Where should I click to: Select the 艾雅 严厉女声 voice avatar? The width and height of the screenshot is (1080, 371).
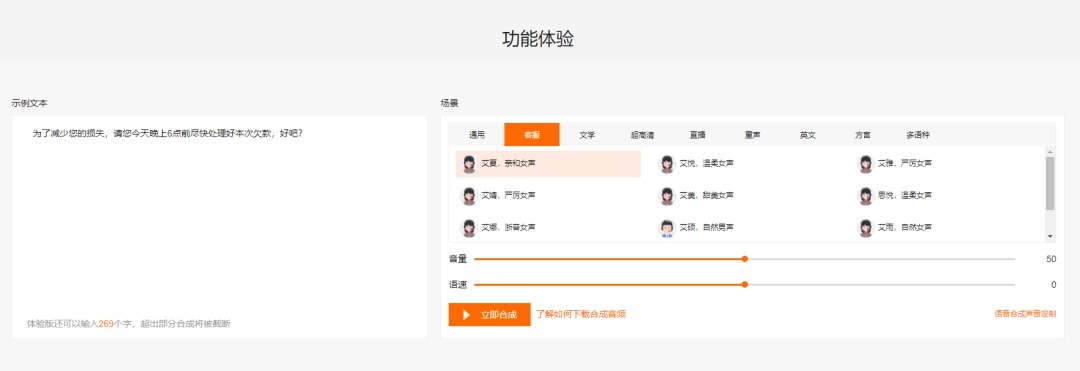(x=865, y=164)
